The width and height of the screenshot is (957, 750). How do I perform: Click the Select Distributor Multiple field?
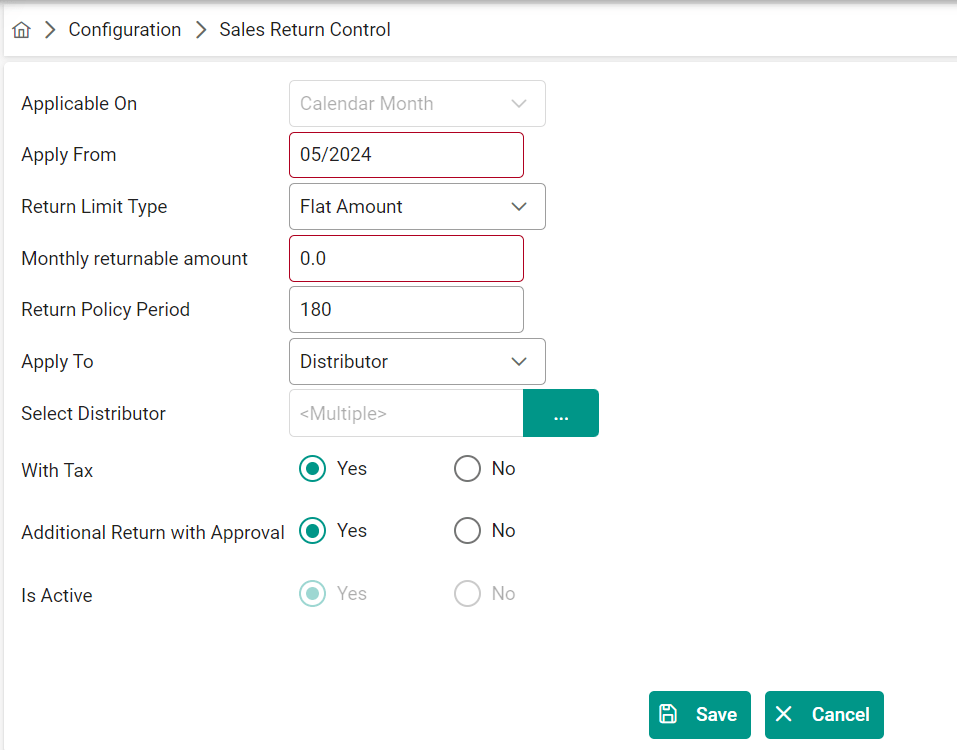406,414
